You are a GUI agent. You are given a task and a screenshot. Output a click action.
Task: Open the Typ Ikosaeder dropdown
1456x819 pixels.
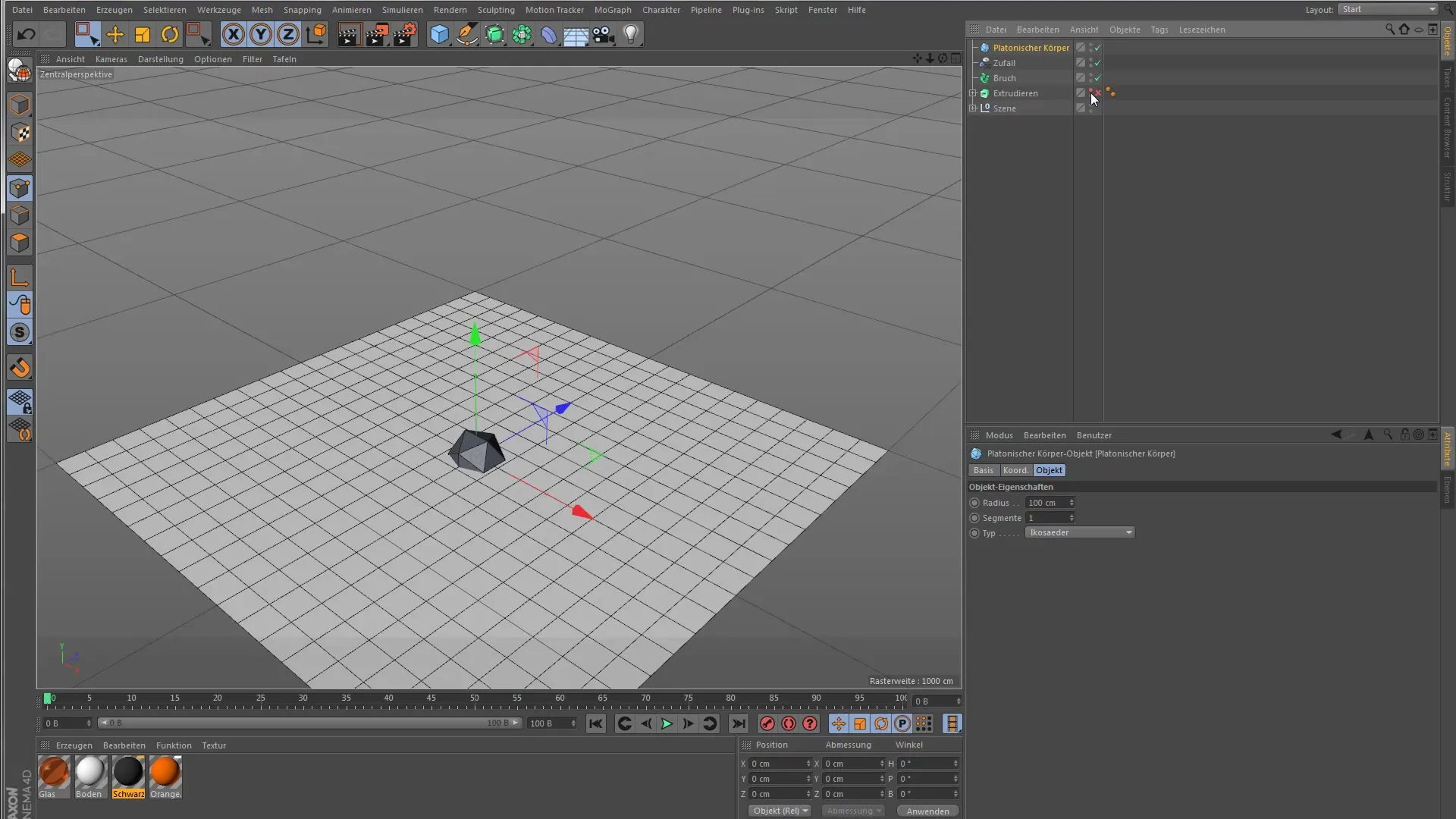click(x=1080, y=532)
